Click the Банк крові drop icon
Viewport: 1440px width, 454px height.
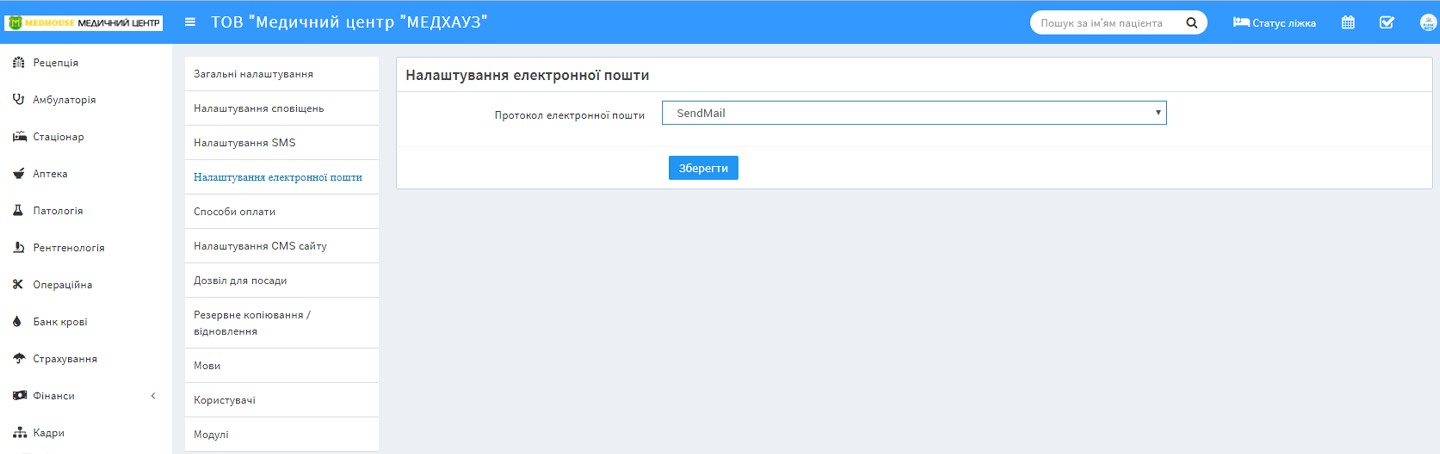click(x=18, y=322)
